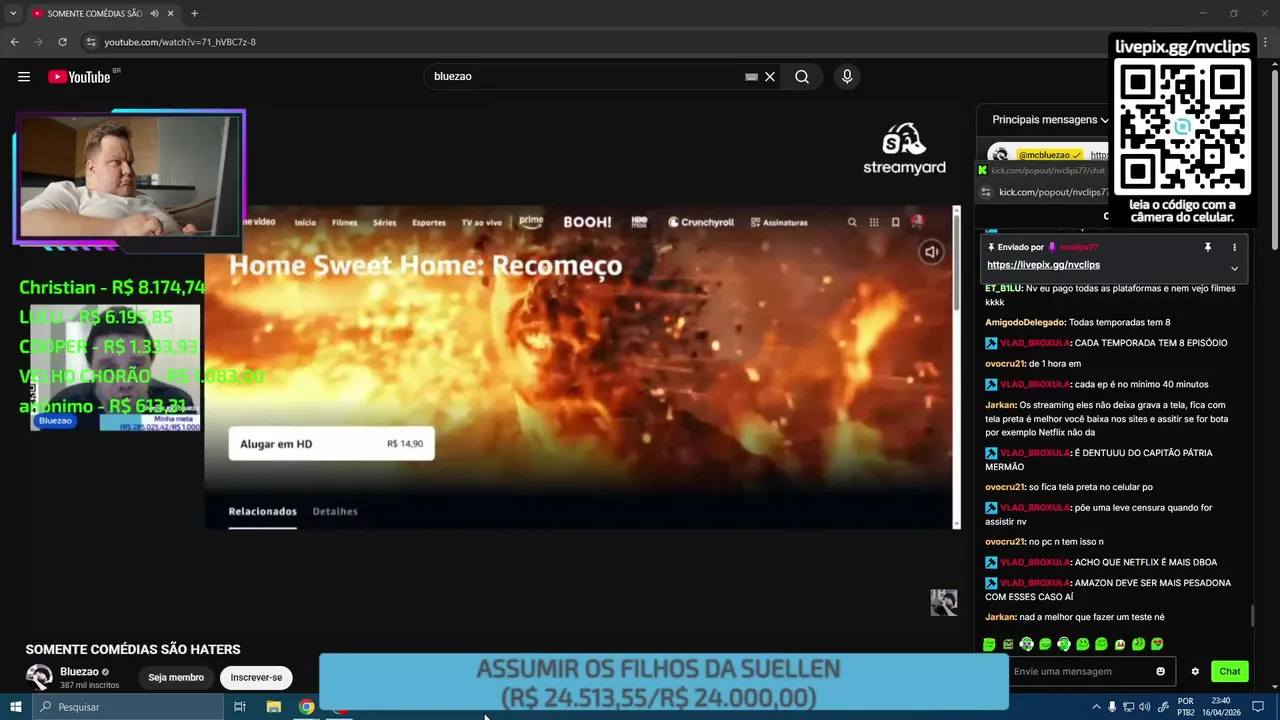Mute the tab via speaker icon
The image size is (1280, 720).
click(154, 14)
